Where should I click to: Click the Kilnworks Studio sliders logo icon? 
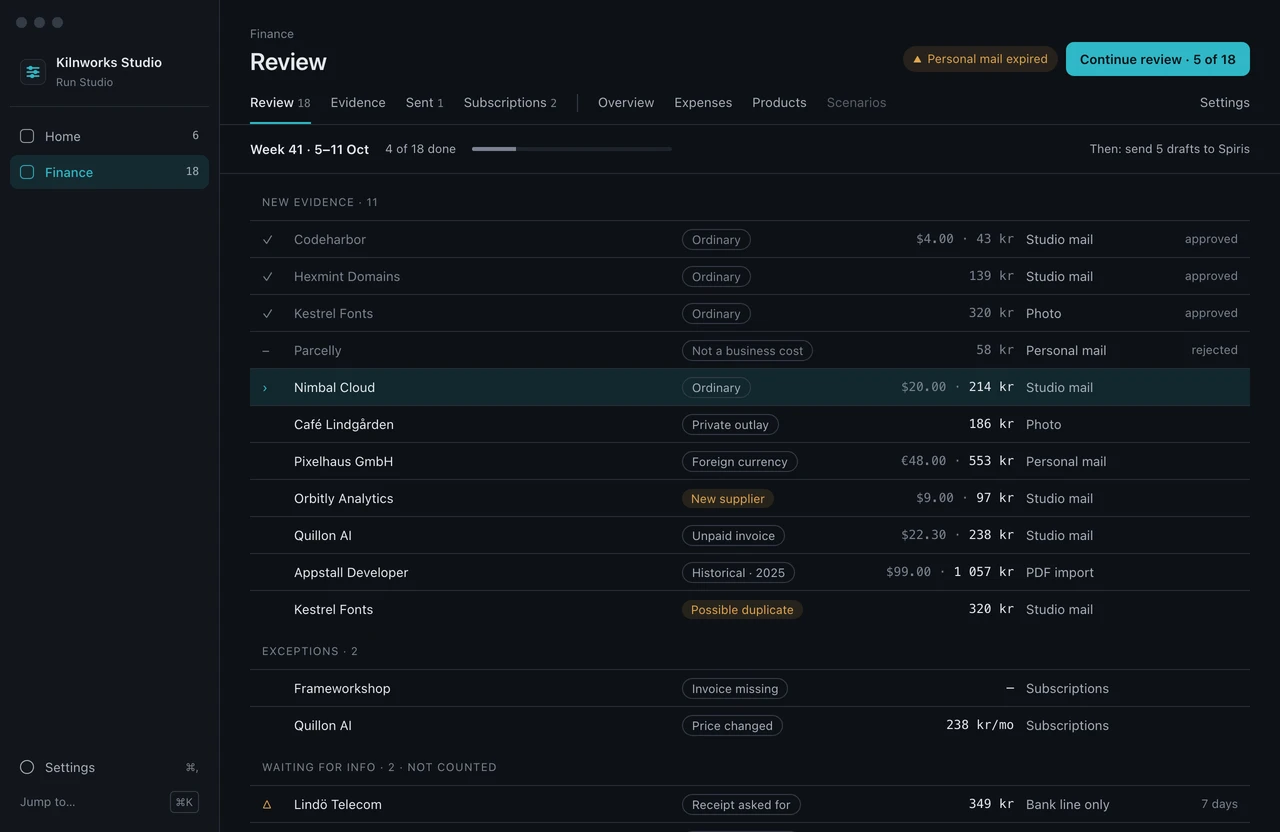pos(33,72)
